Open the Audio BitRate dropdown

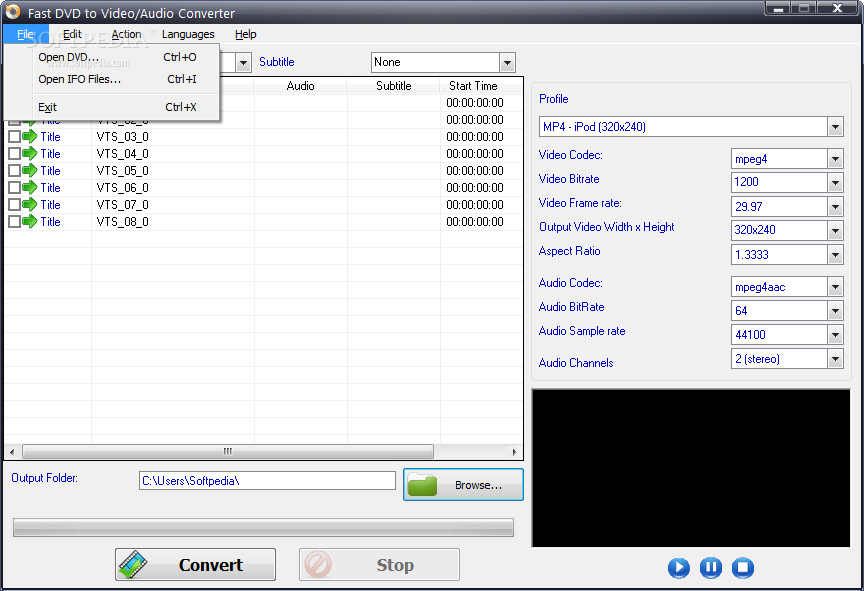click(835, 311)
